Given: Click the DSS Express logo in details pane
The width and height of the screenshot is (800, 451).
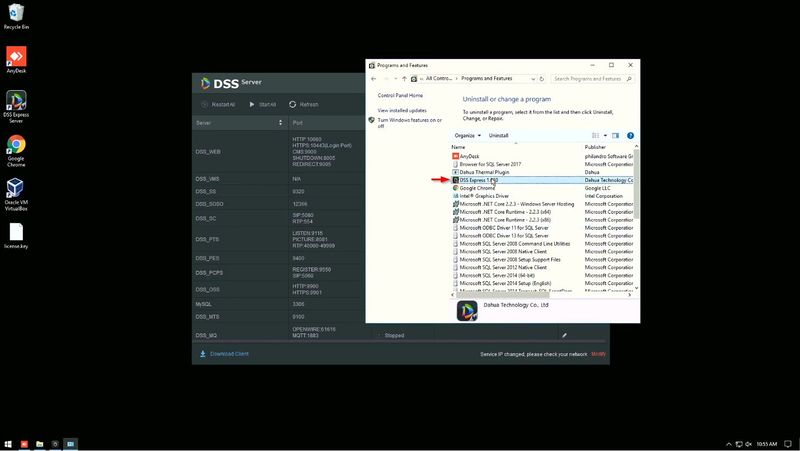Looking at the screenshot, I should click(x=467, y=311).
